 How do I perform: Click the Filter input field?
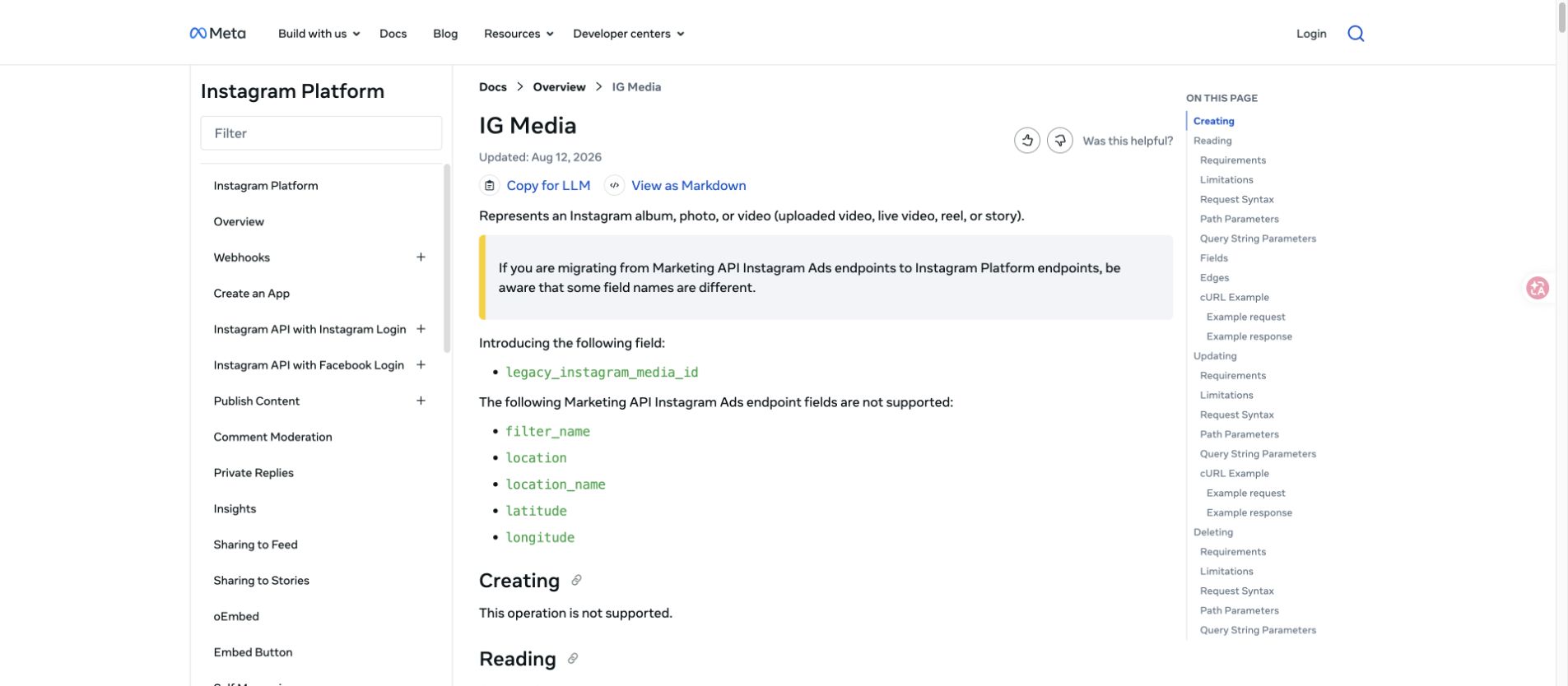coord(321,133)
